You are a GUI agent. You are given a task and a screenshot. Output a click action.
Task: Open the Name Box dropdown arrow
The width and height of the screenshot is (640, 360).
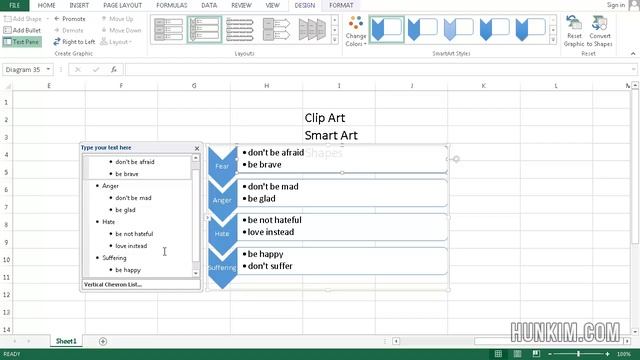[48, 69]
